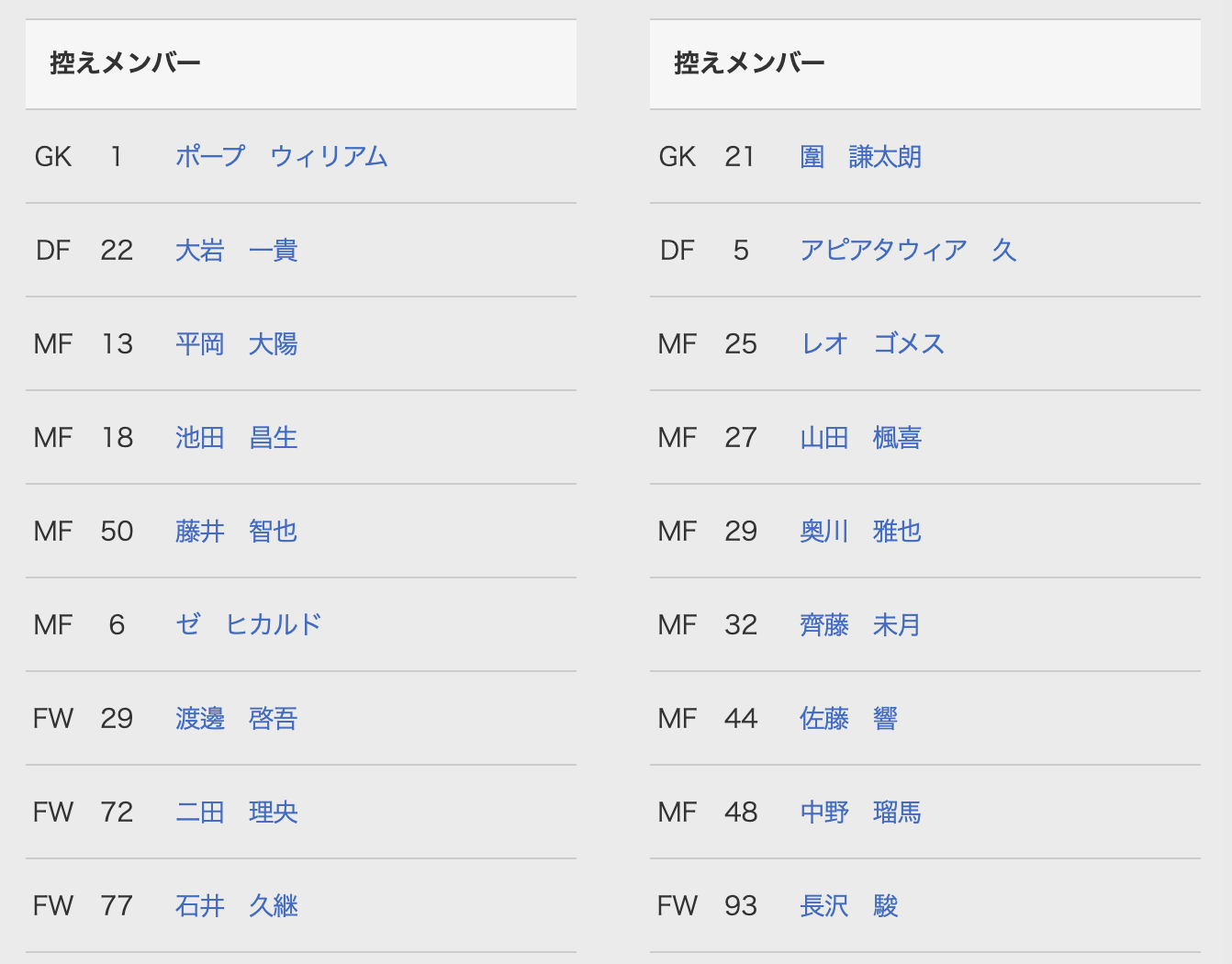The width and height of the screenshot is (1232, 964).
Task: Open ゼ ヒカルド player page
Action: (x=248, y=625)
